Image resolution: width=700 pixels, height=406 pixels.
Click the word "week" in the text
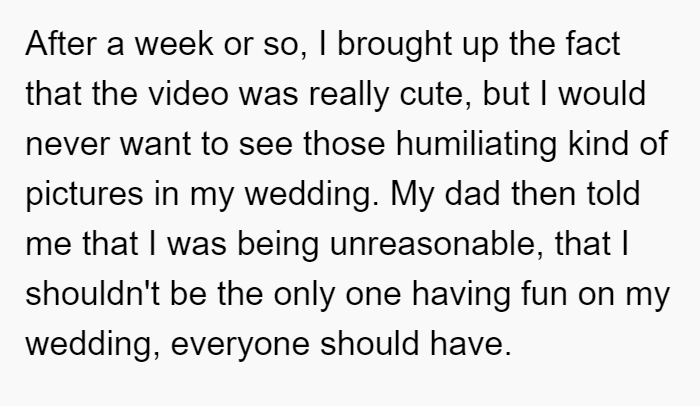coord(174,44)
